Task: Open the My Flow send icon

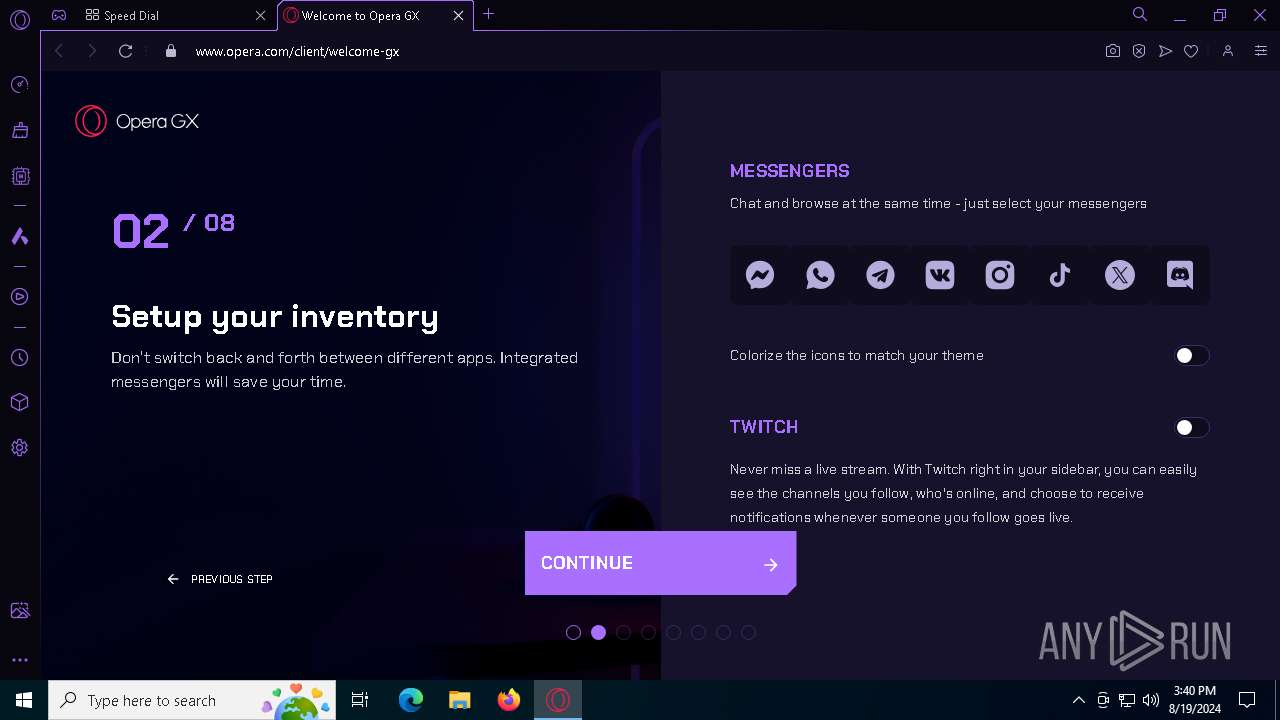Action: pos(1165,51)
